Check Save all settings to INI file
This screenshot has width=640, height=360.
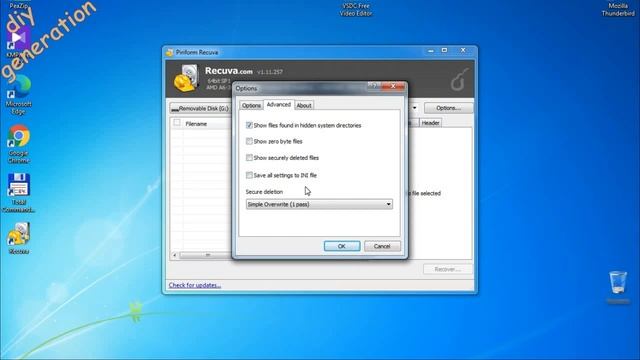tap(249, 175)
